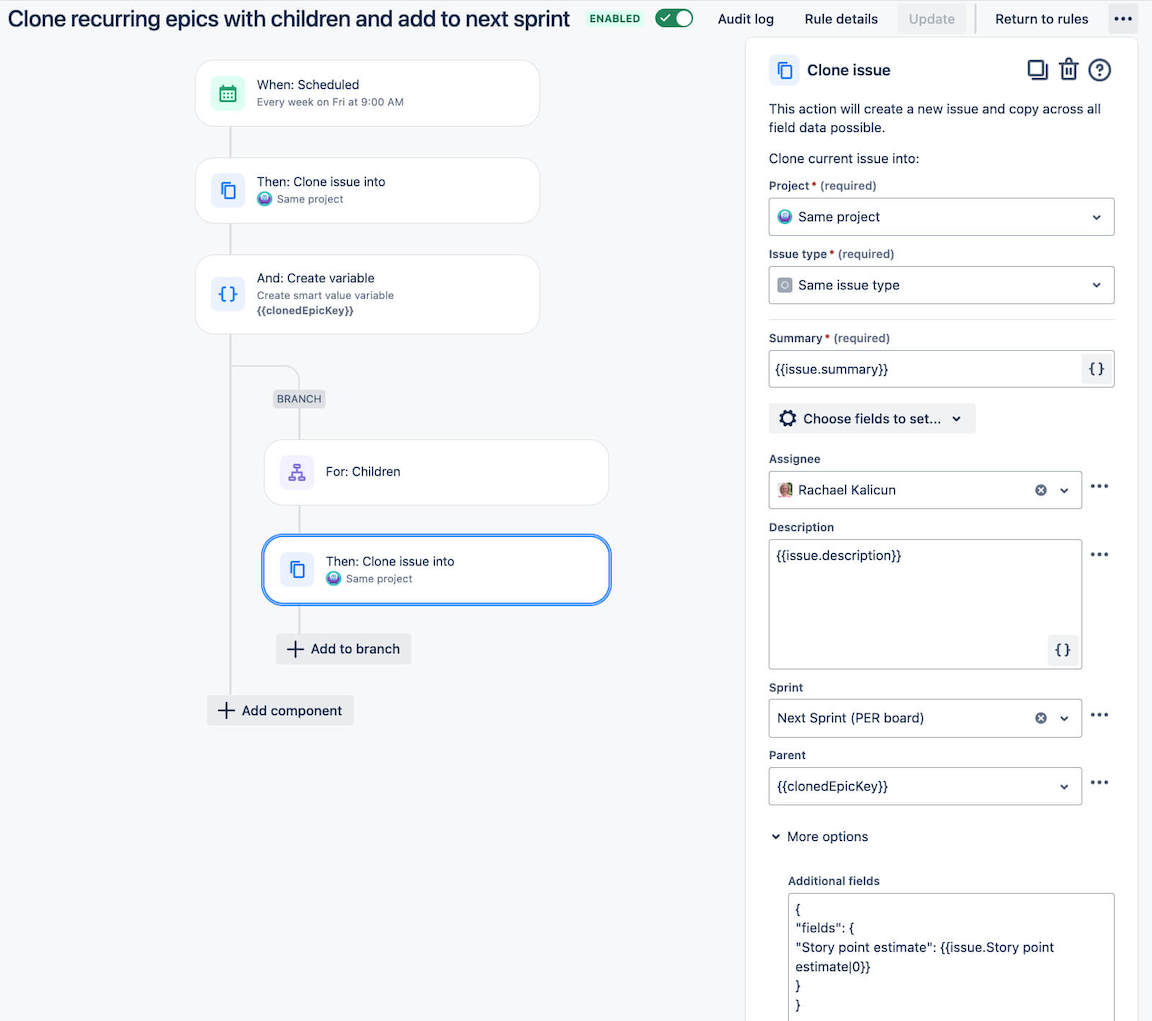Expand the Assignee dropdown chevron
Screen dimensions: 1152x1021
[x=1064, y=490]
